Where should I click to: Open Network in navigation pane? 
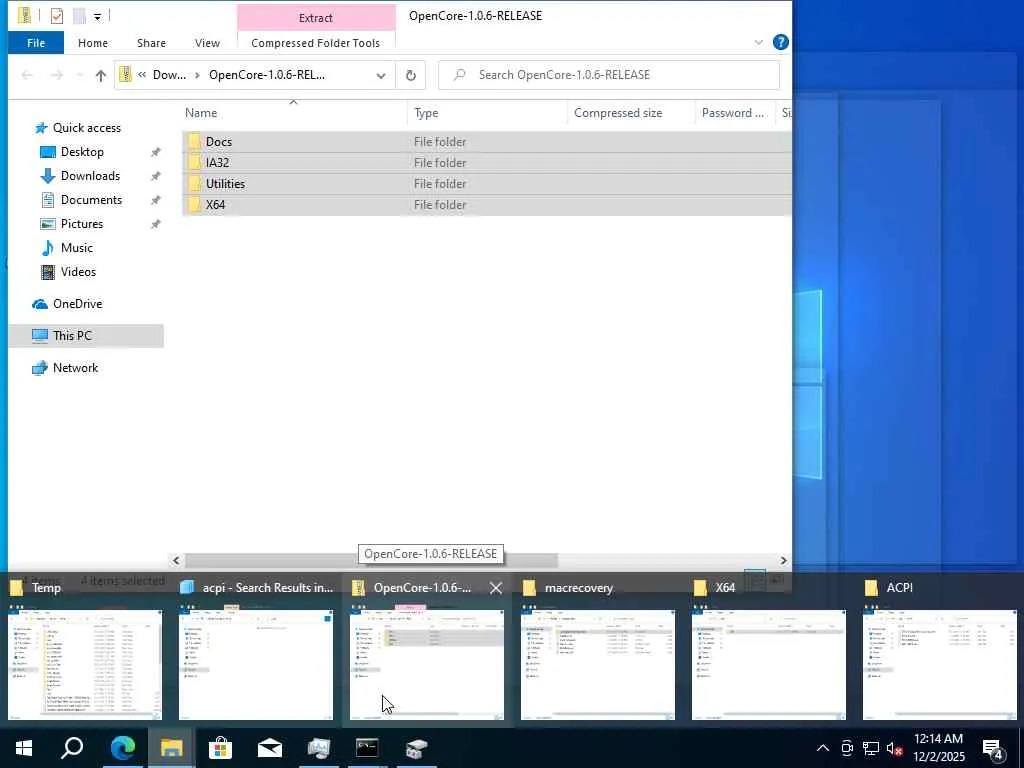pyautogui.click(x=75, y=368)
